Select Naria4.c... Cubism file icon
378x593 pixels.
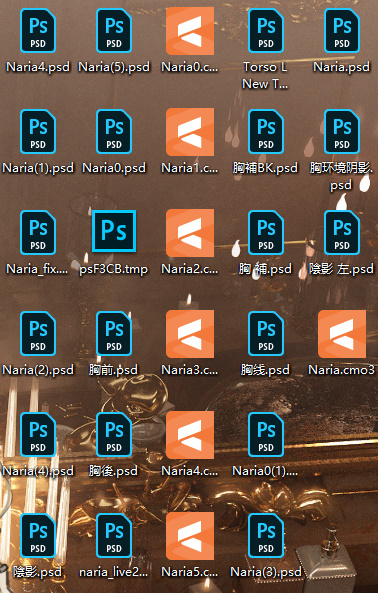pyautogui.click(x=190, y=435)
